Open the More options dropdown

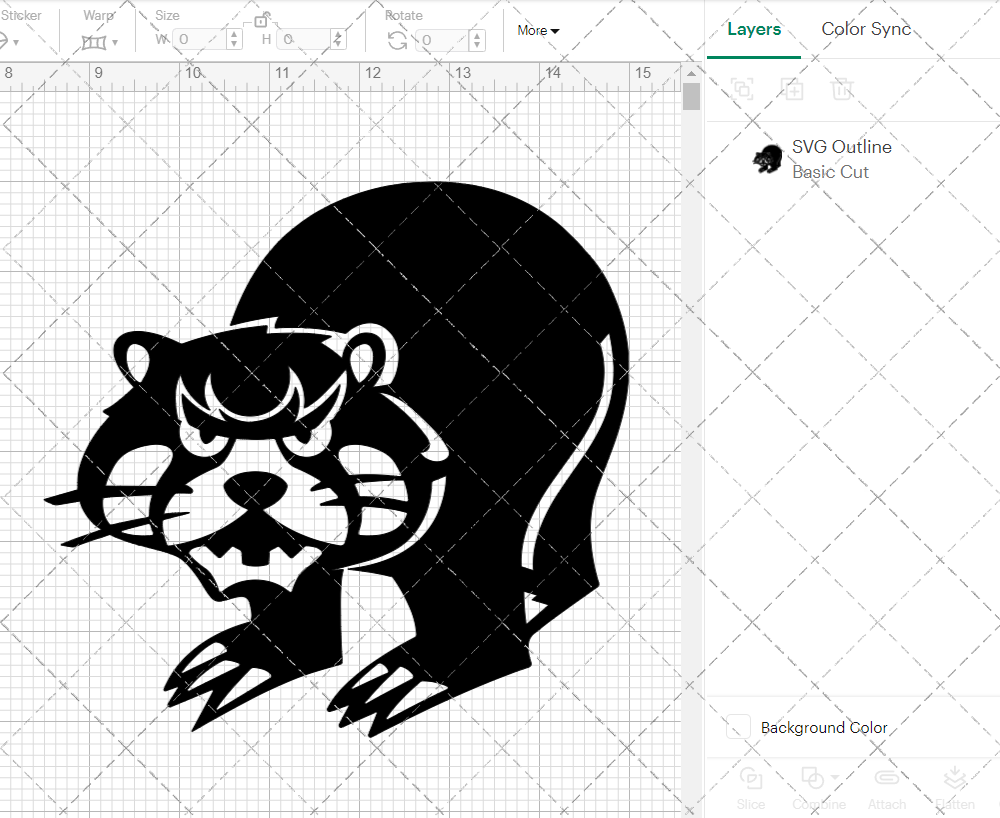537,31
